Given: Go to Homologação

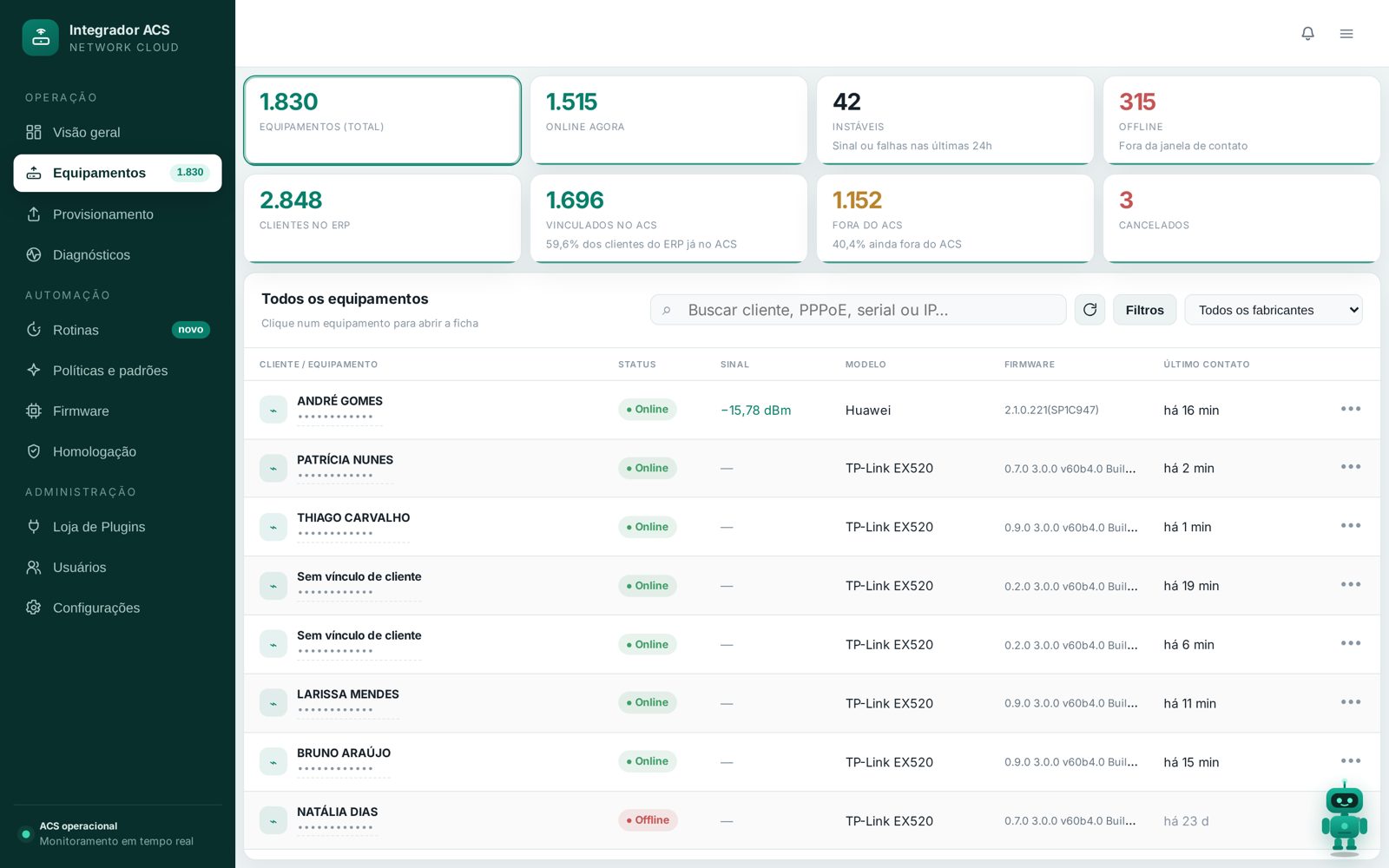Looking at the screenshot, I should tap(117, 451).
